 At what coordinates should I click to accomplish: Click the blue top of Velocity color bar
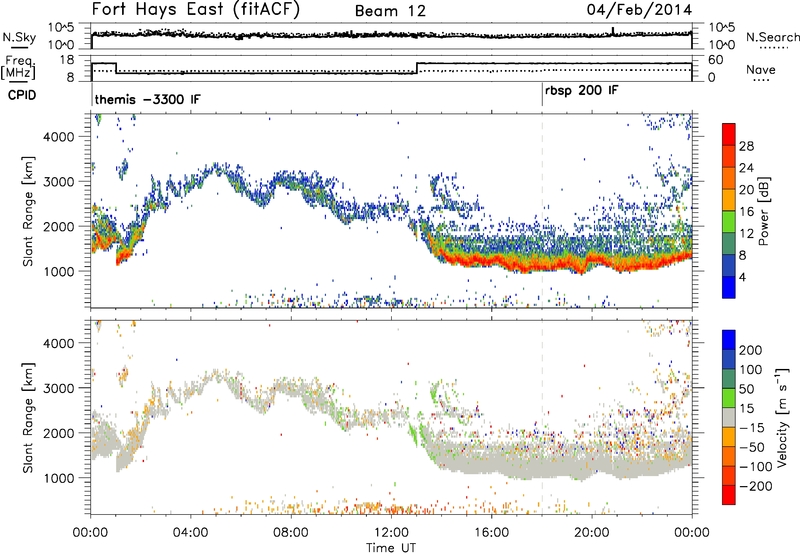pos(729,340)
